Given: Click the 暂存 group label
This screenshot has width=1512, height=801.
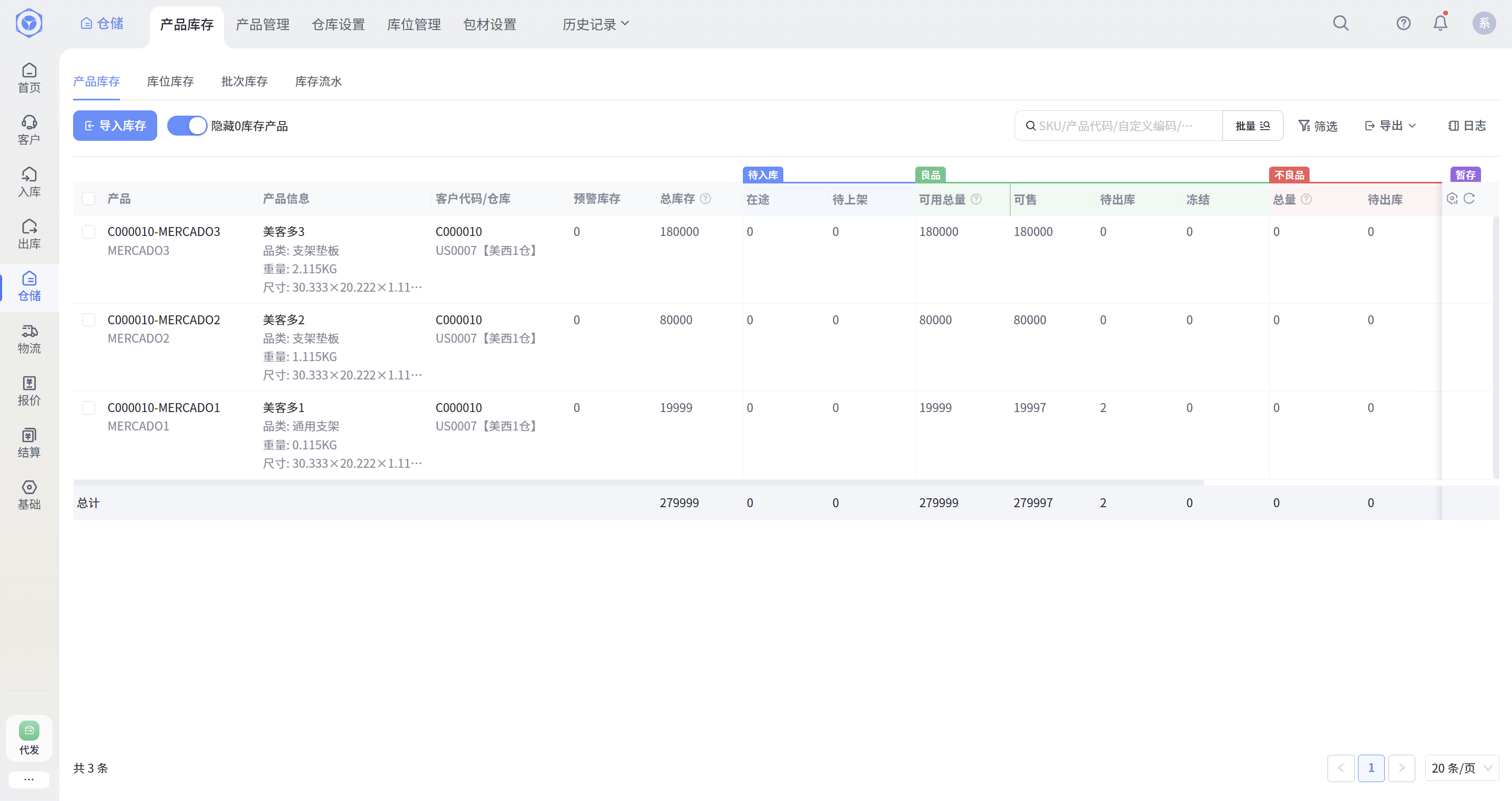Looking at the screenshot, I should coord(1466,175).
